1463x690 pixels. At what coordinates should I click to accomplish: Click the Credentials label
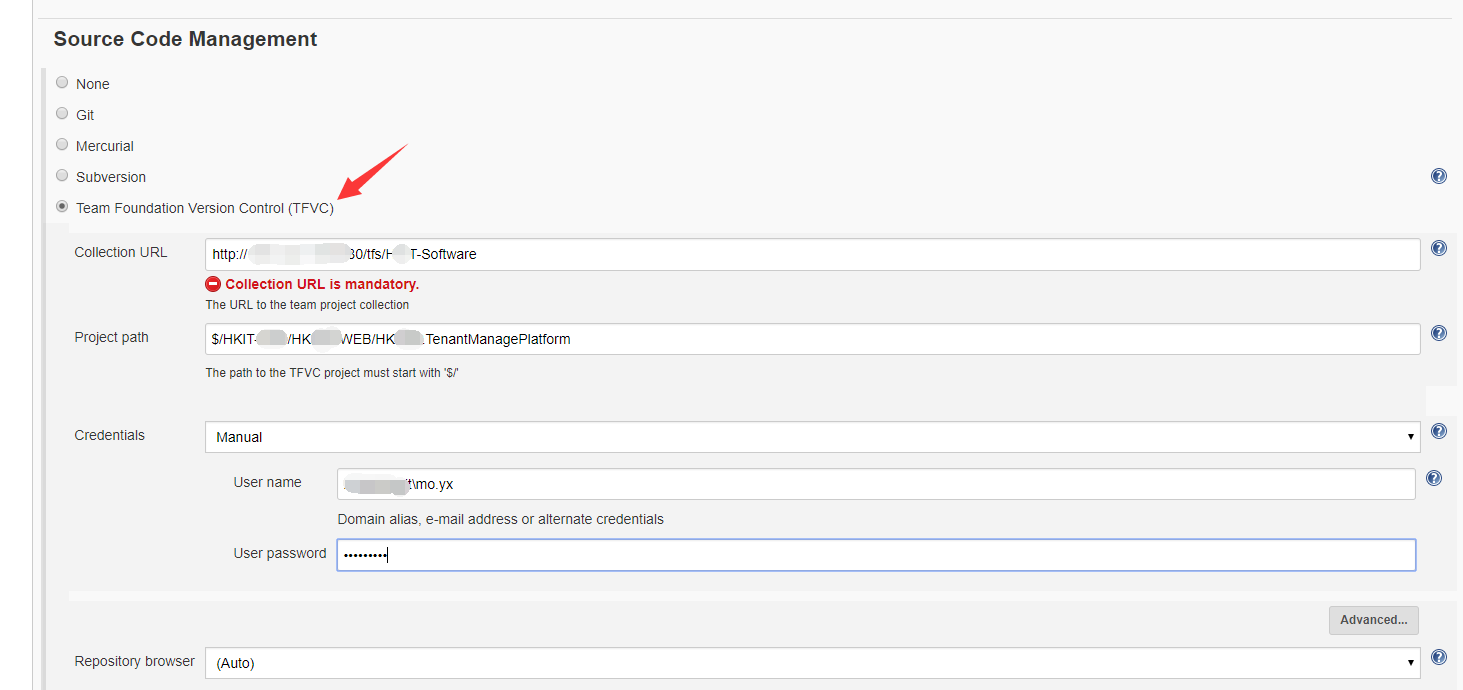pyautogui.click(x=109, y=435)
